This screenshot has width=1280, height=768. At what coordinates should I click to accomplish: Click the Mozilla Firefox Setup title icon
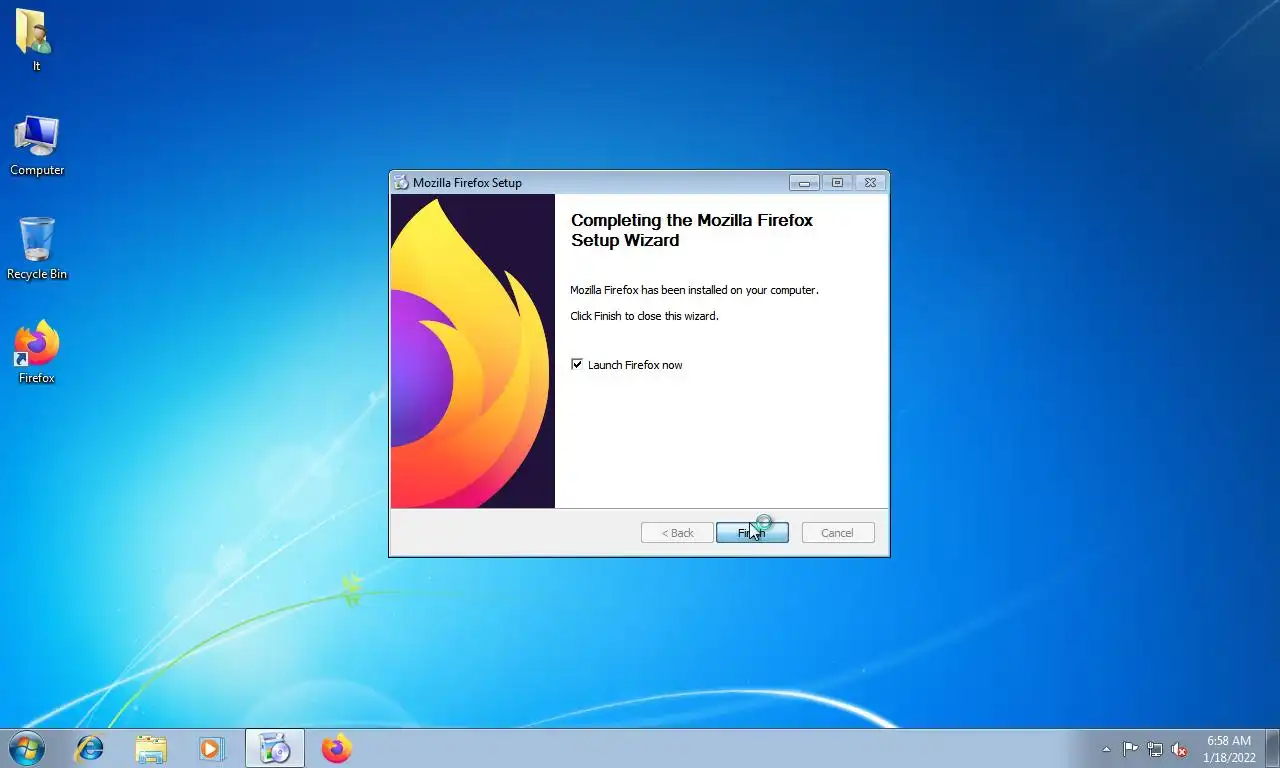401,182
